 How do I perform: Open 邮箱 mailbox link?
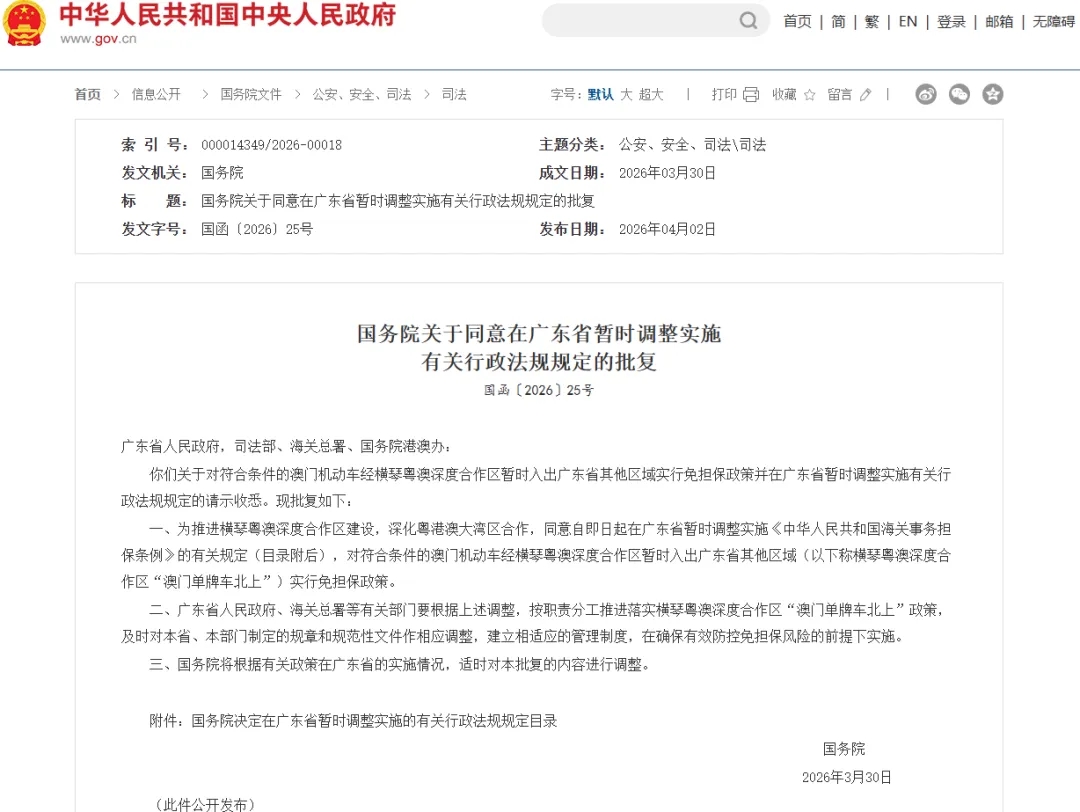pos(999,22)
